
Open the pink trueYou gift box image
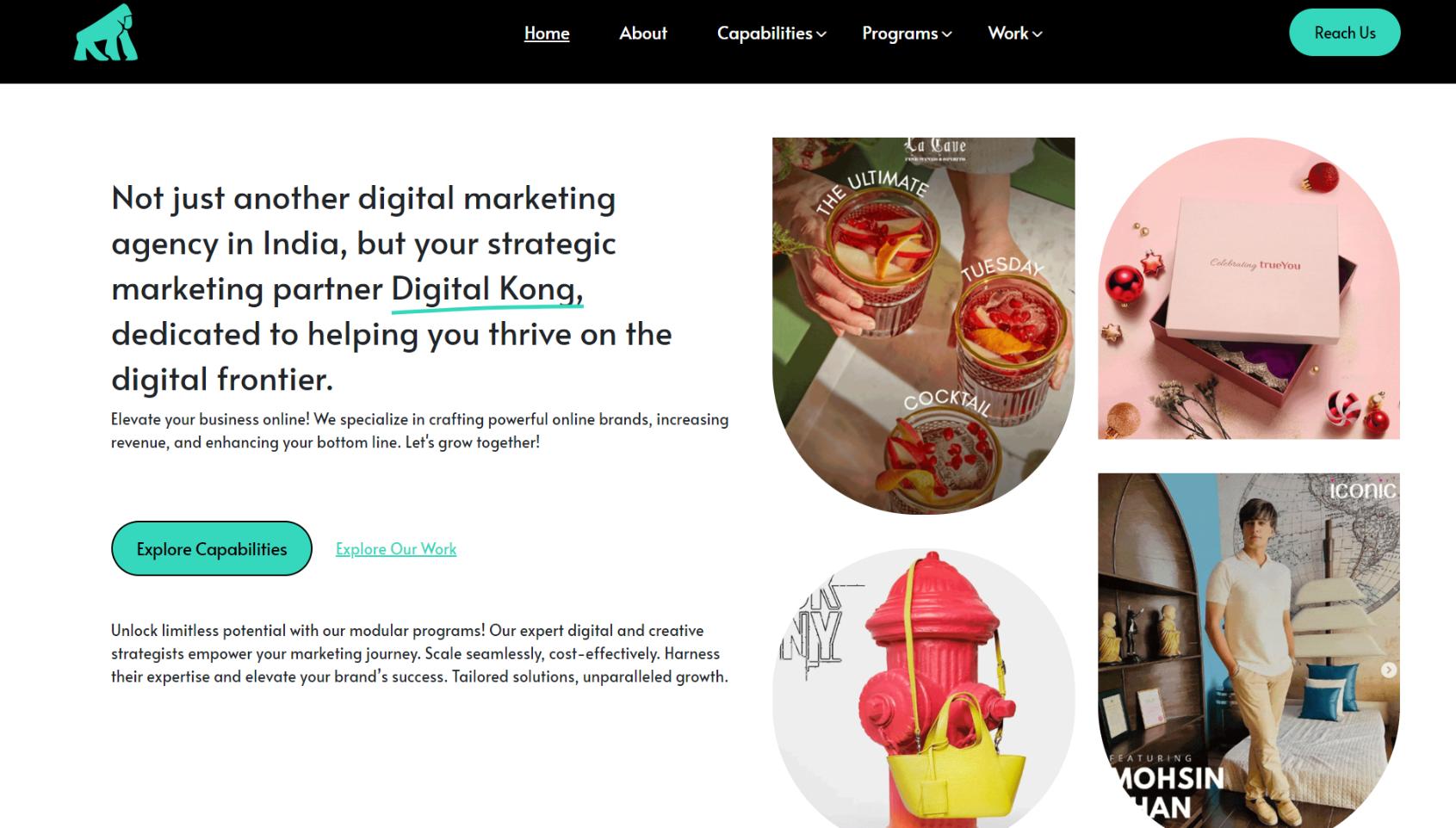point(1248,288)
